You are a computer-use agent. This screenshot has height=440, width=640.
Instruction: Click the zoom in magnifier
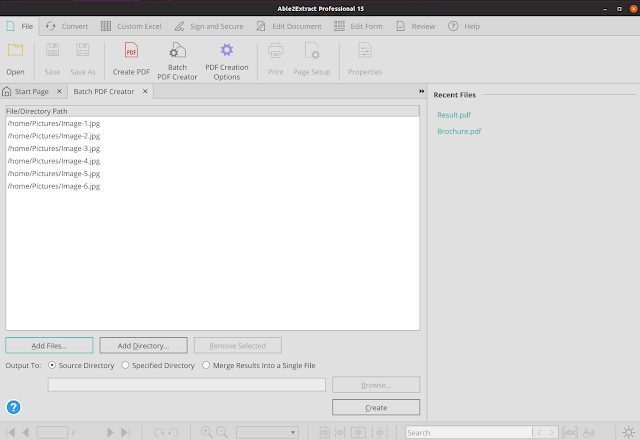point(207,432)
